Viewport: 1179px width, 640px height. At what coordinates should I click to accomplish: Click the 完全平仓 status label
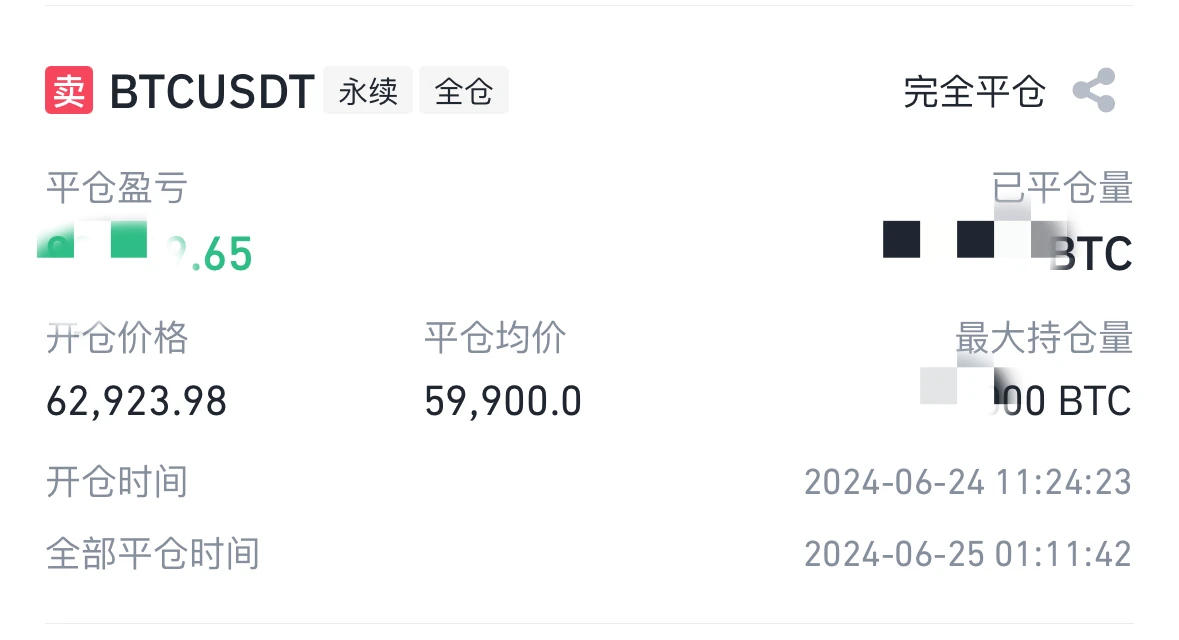[x=974, y=92]
